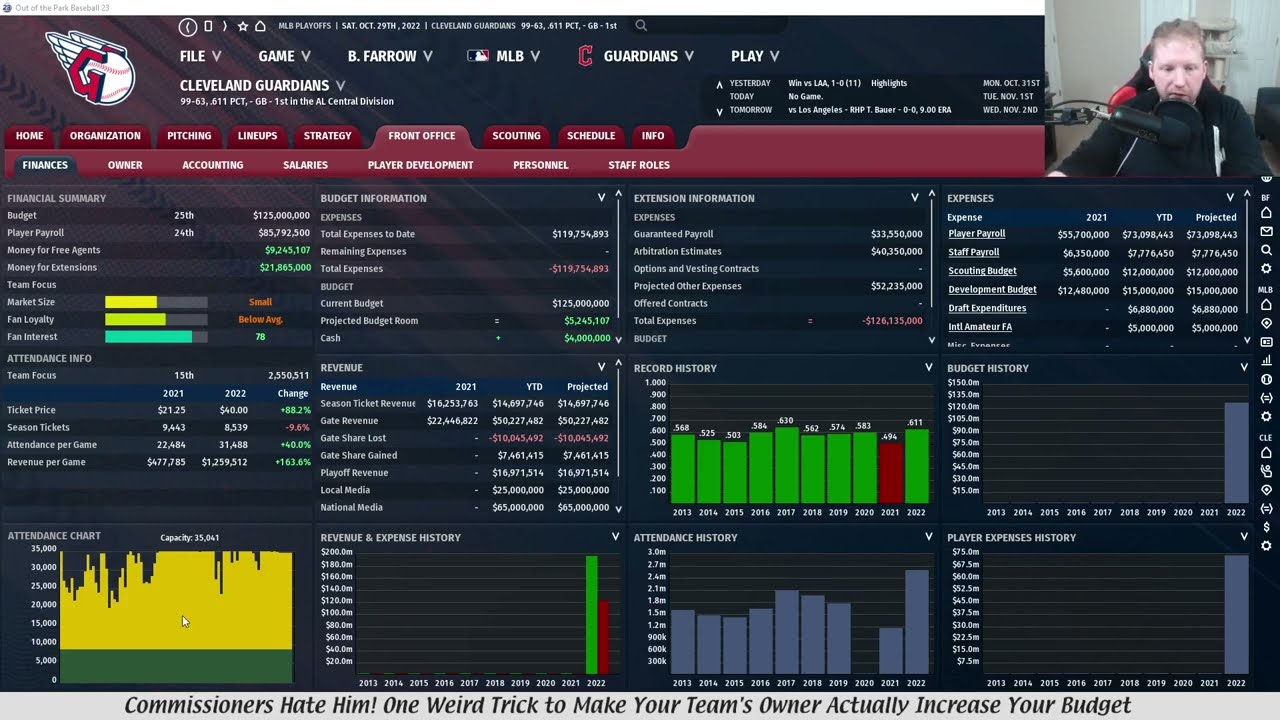
Task: Open the Player Payroll expense link
Action: click(x=977, y=234)
